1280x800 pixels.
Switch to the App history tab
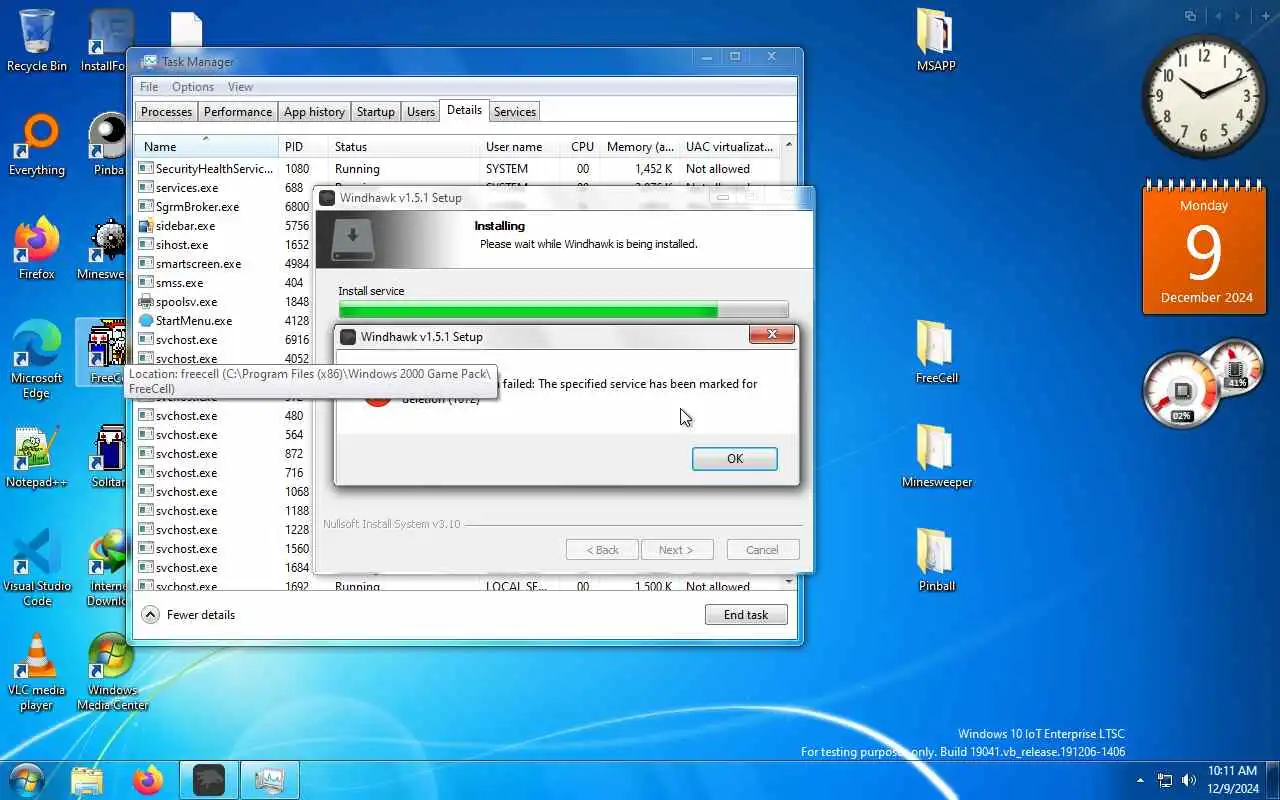[x=314, y=112]
